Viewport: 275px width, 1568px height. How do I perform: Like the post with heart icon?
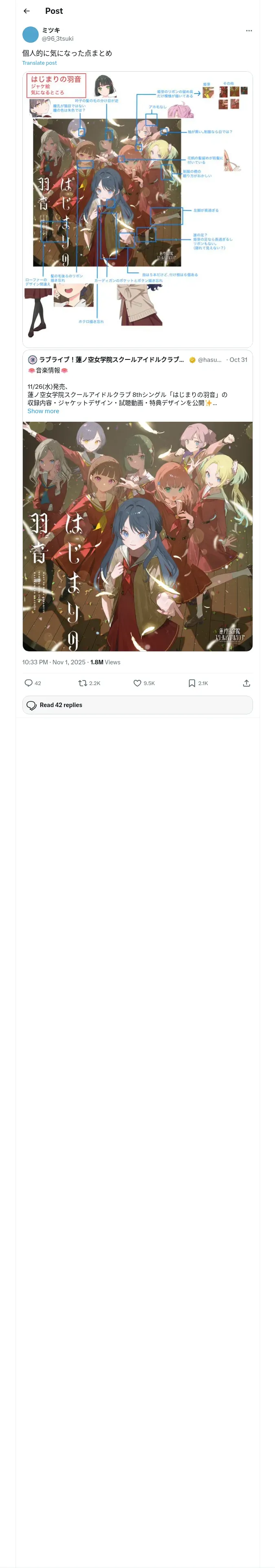pyautogui.click(x=137, y=683)
